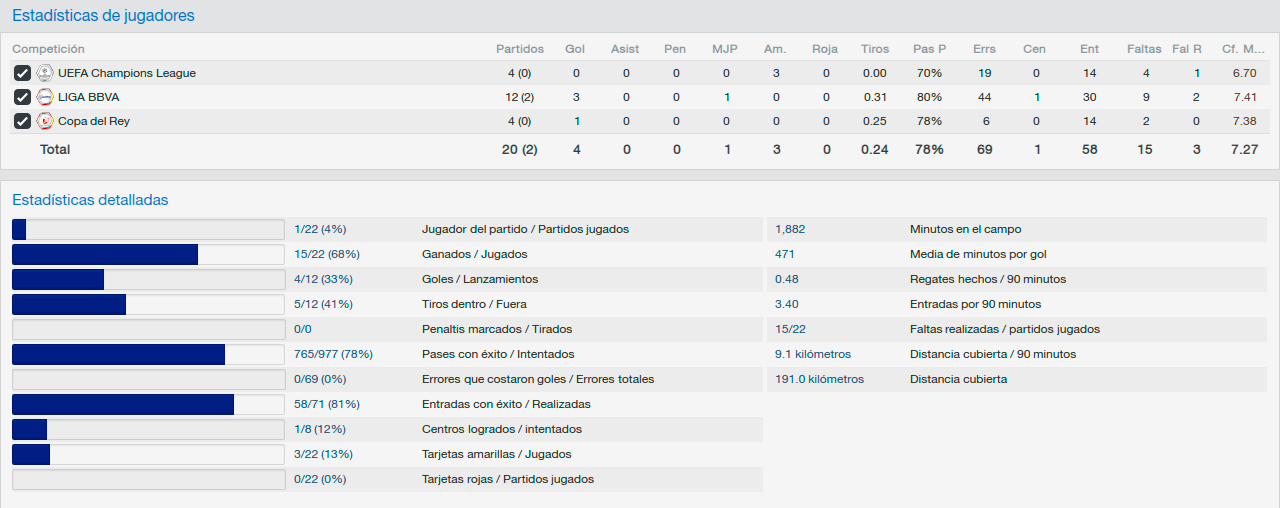Click the LIGA BBVA competition logo
This screenshot has width=1280, height=508.
44,97
